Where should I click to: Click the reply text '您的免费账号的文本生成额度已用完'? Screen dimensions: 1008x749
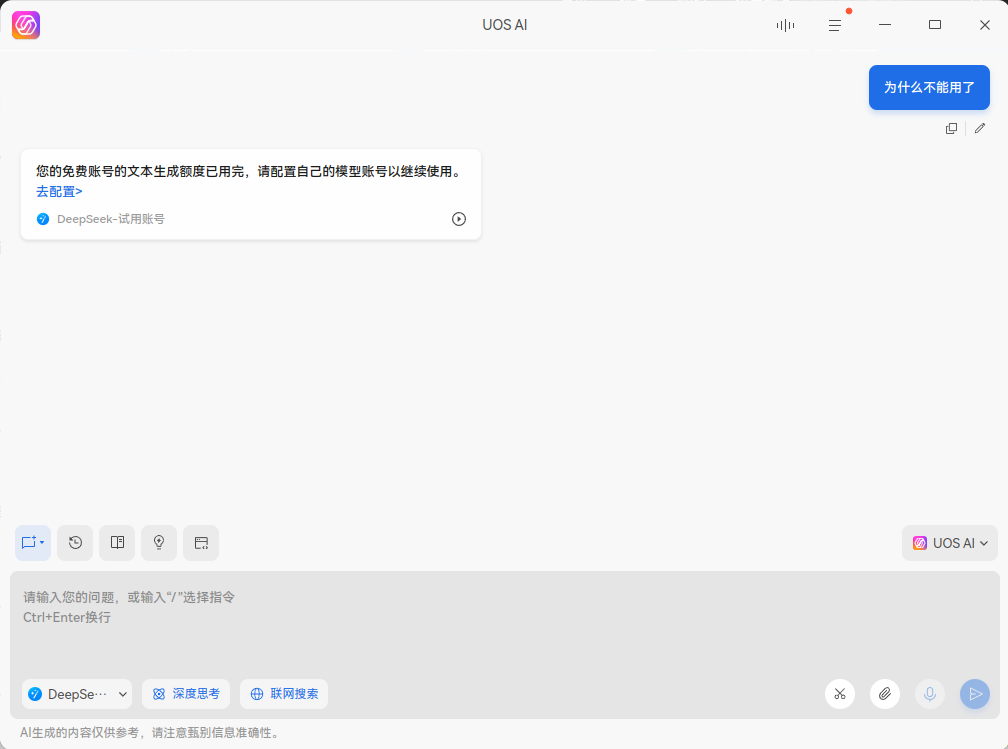[140, 172]
